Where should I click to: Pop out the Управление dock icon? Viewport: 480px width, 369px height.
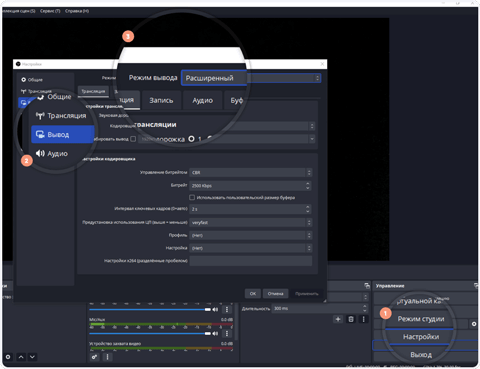coord(476,286)
